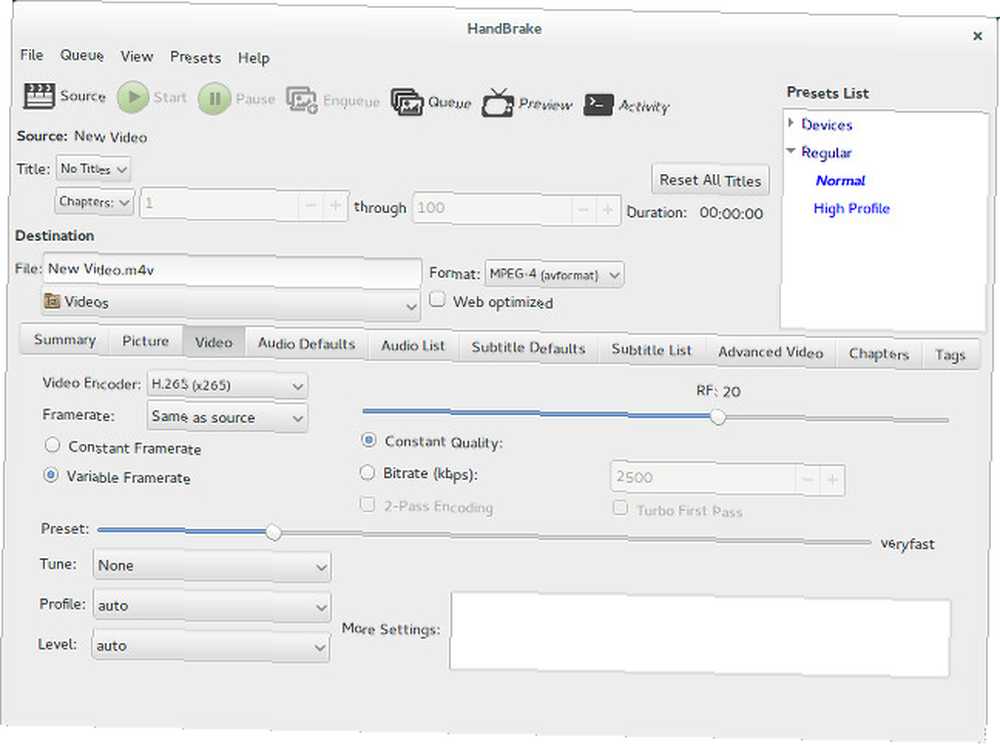The width and height of the screenshot is (1000, 745).
Task: Open the Title dropdown showing No Titles
Action: [x=93, y=169]
